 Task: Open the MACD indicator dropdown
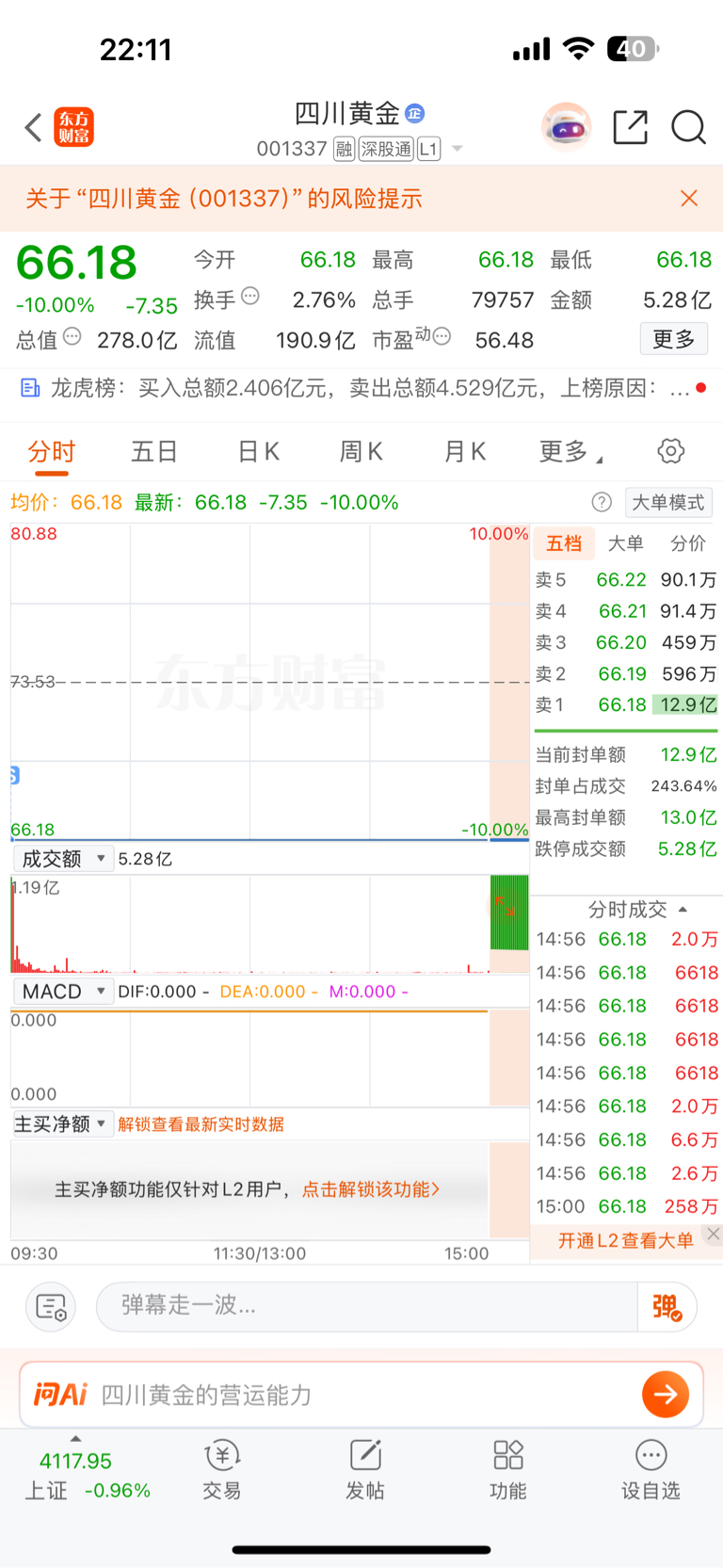[62, 992]
